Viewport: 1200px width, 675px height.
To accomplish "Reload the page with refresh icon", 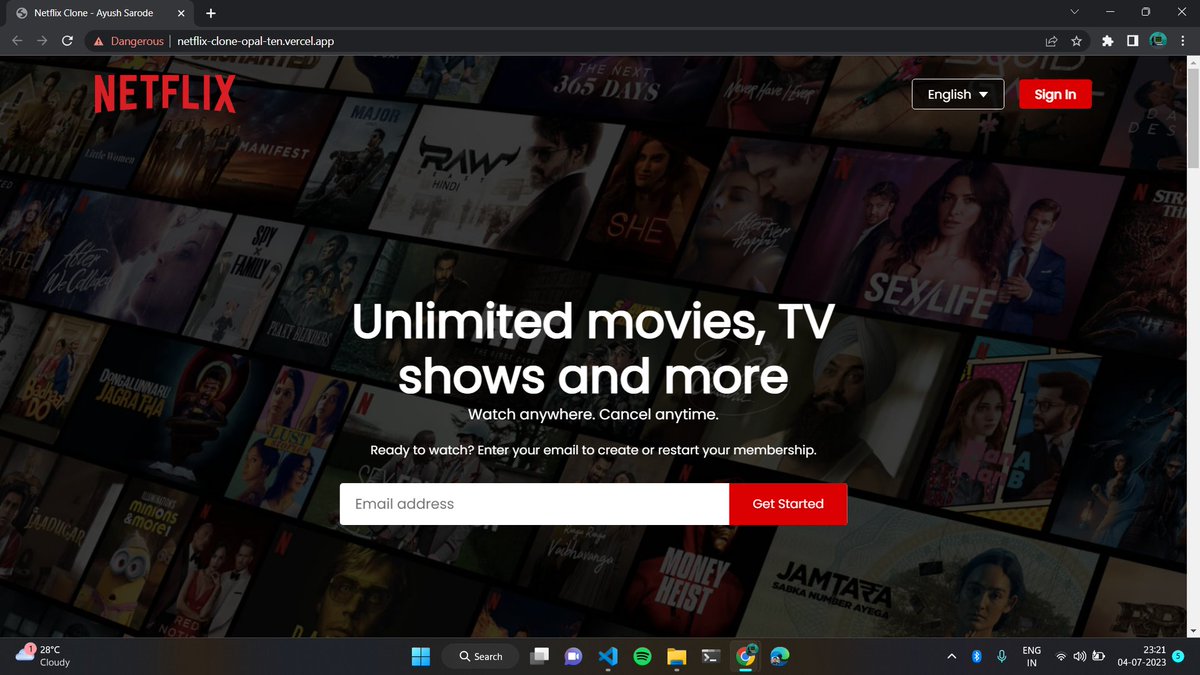I will pos(68,41).
